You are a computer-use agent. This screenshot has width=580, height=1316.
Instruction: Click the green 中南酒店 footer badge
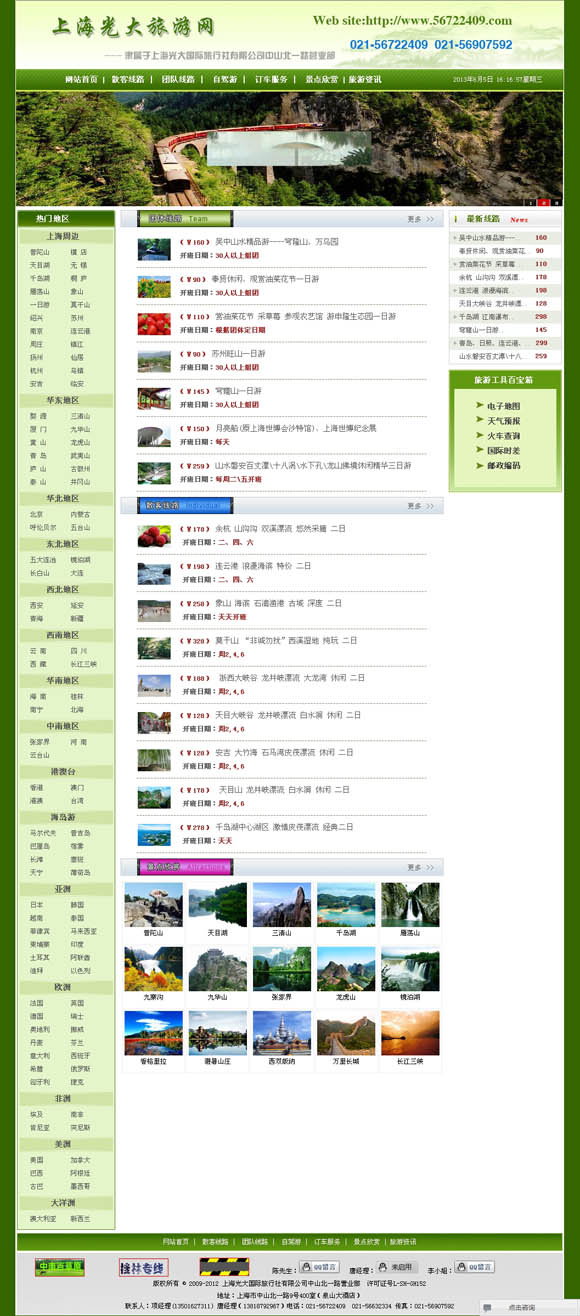[x=60, y=1268]
